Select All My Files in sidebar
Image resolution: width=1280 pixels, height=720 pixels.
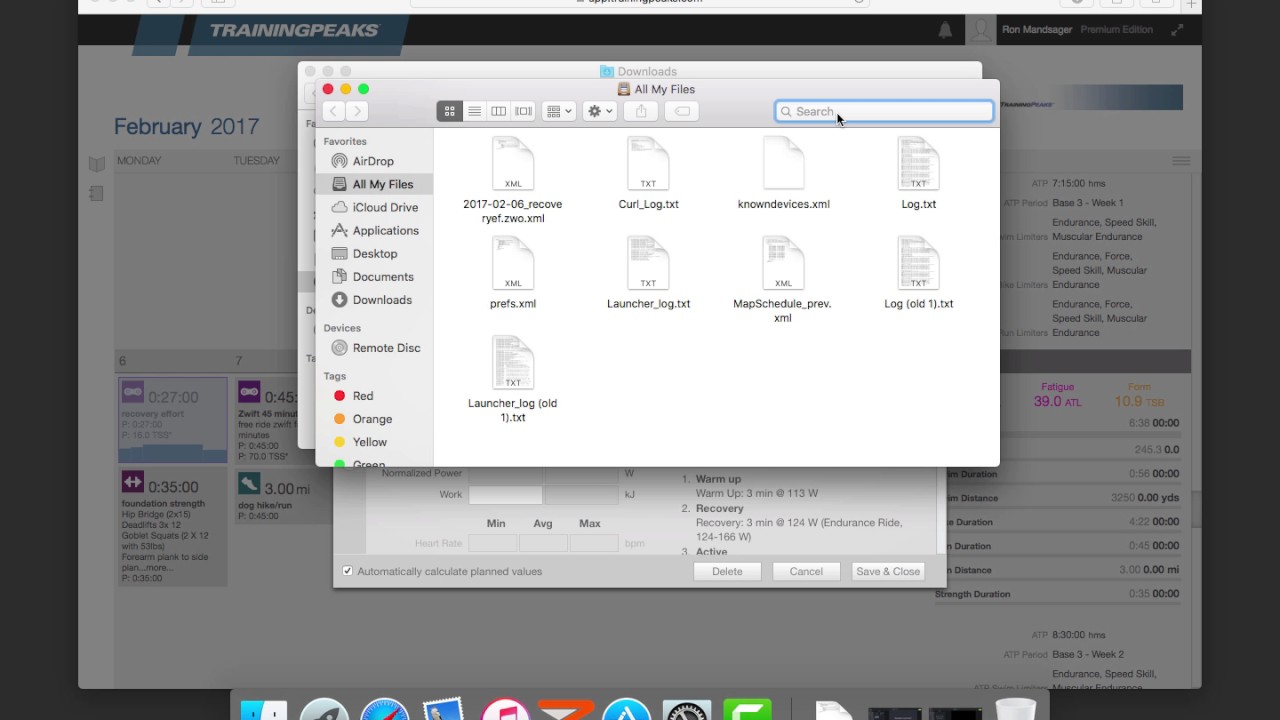pos(374,184)
